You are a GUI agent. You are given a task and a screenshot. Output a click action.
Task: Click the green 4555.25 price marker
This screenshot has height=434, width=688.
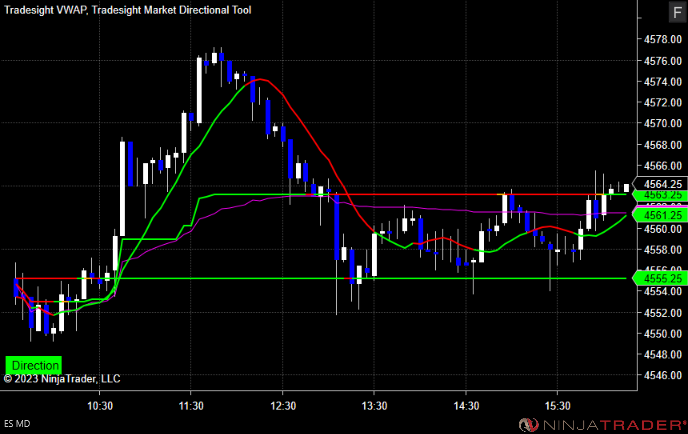click(660, 278)
